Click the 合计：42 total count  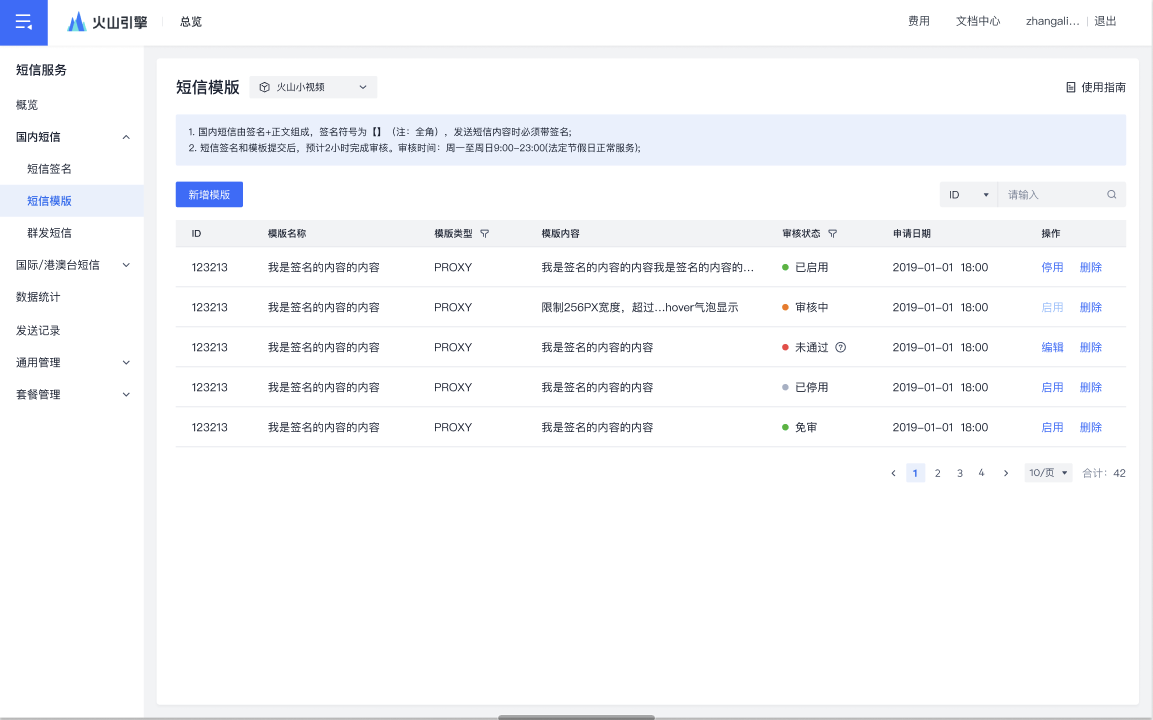tap(1104, 474)
